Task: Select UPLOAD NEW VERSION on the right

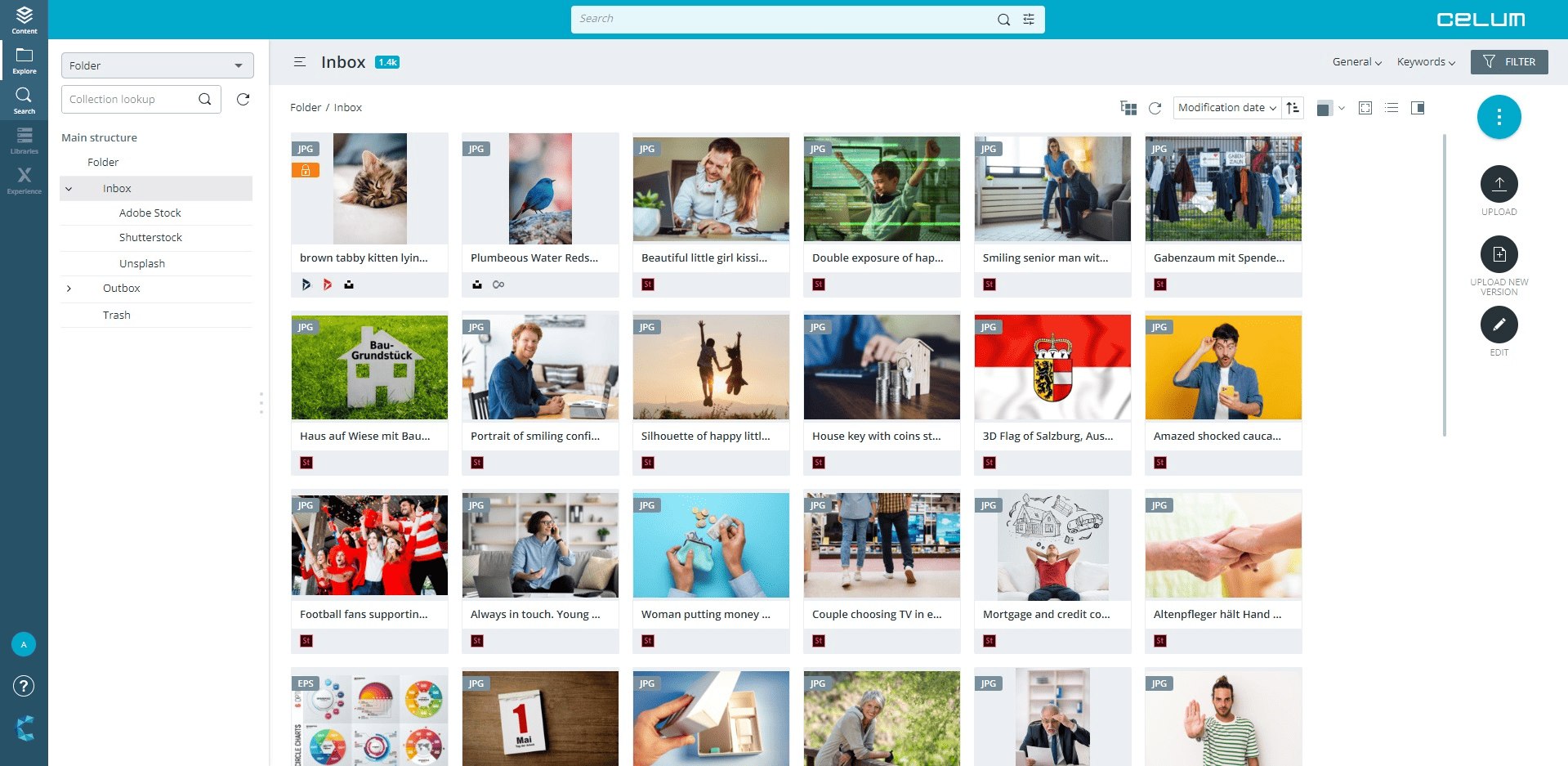Action: pos(1499,255)
